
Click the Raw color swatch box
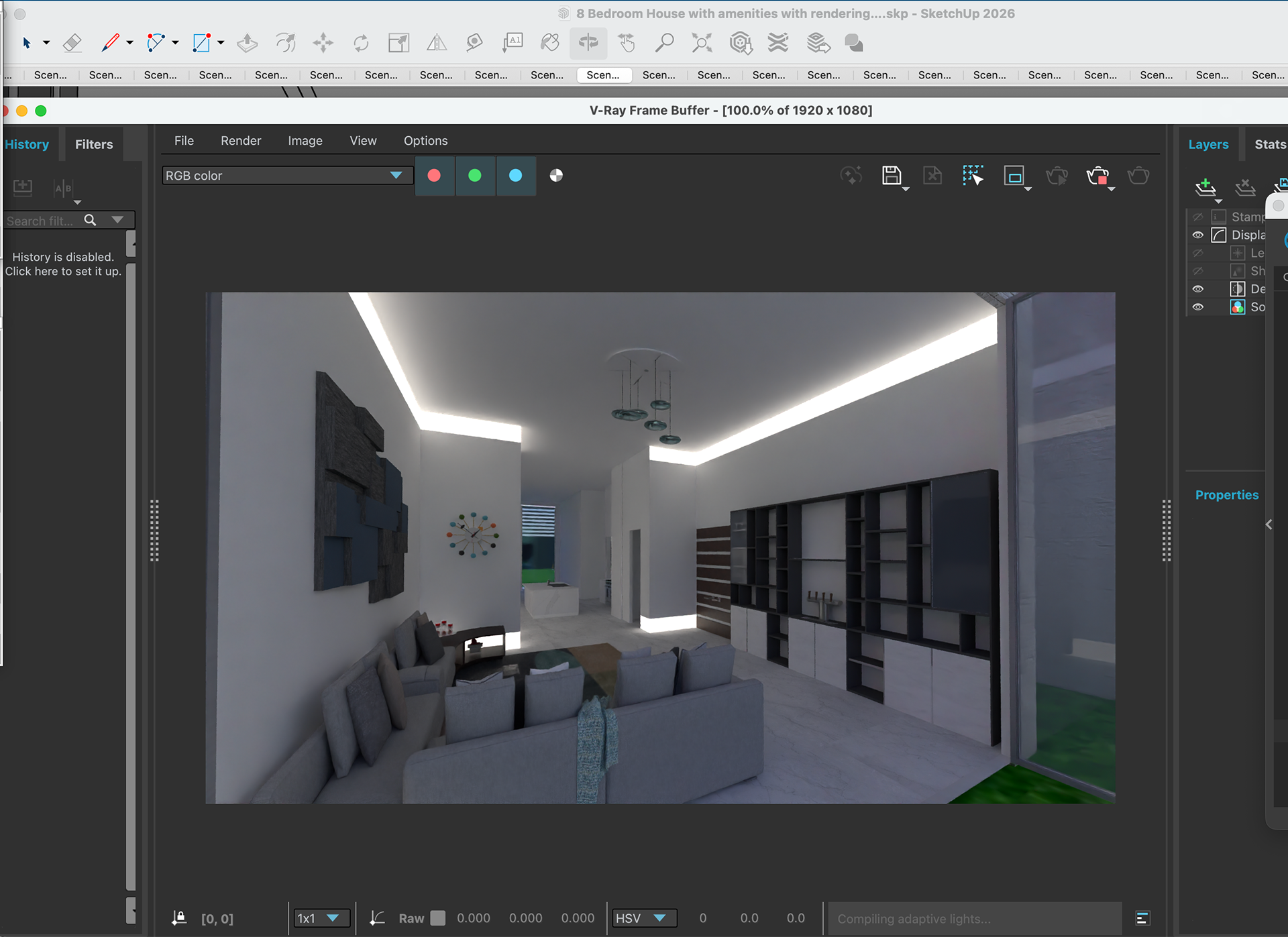tap(438, 918)
